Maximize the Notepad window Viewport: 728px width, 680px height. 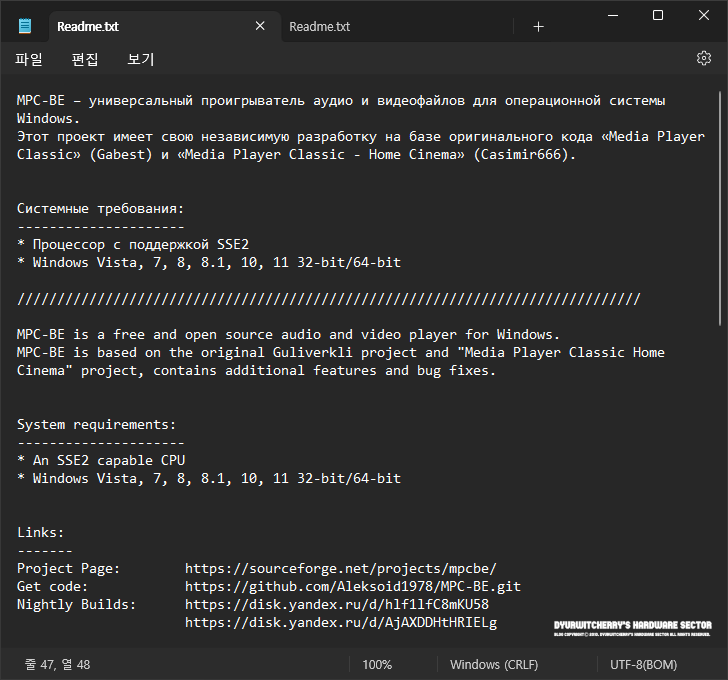pyautogui.click(x=657, y=15)
